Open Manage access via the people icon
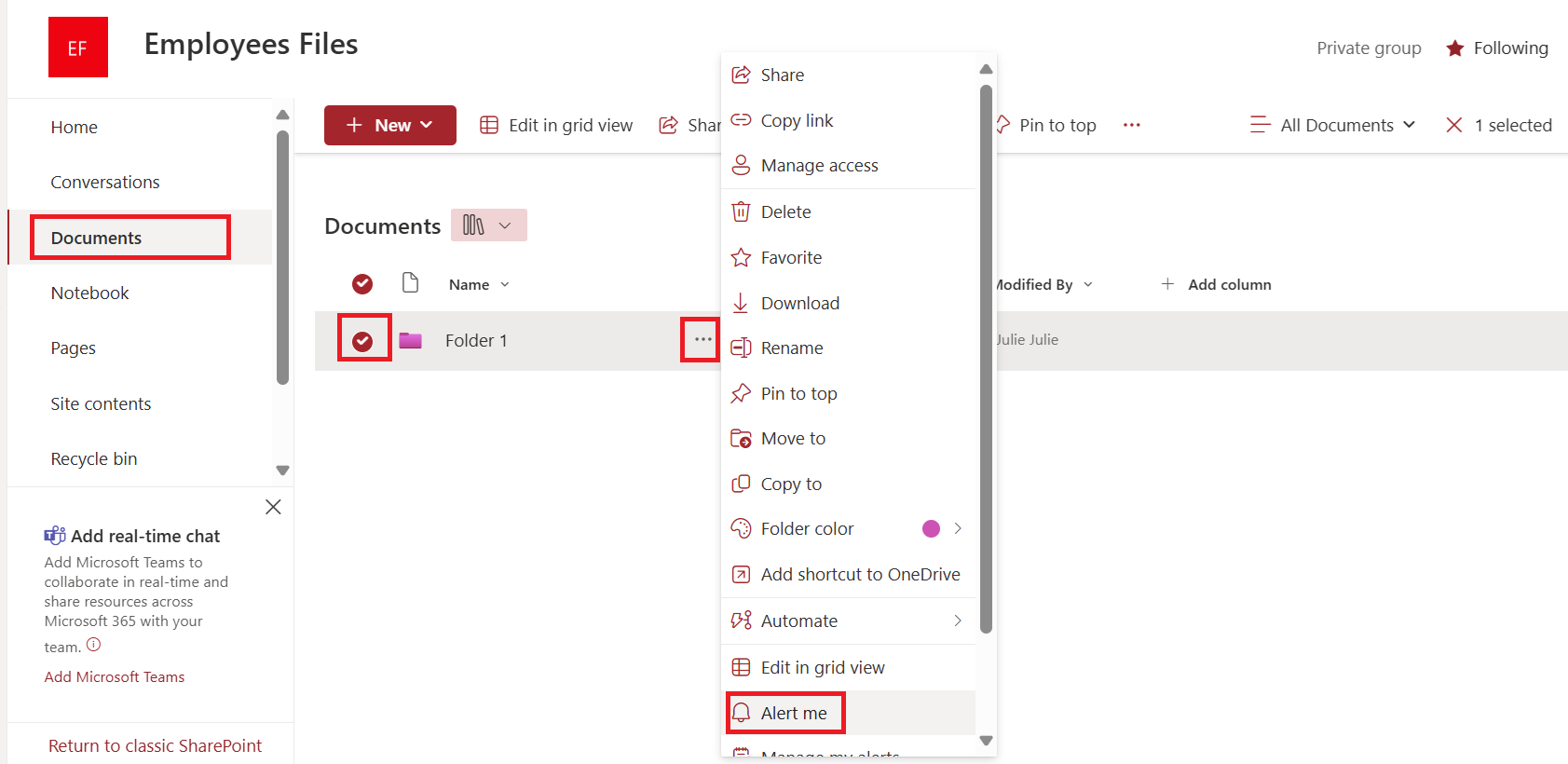Image resolution: width=1568 pixels, height=764 pixels. [741, 165]
